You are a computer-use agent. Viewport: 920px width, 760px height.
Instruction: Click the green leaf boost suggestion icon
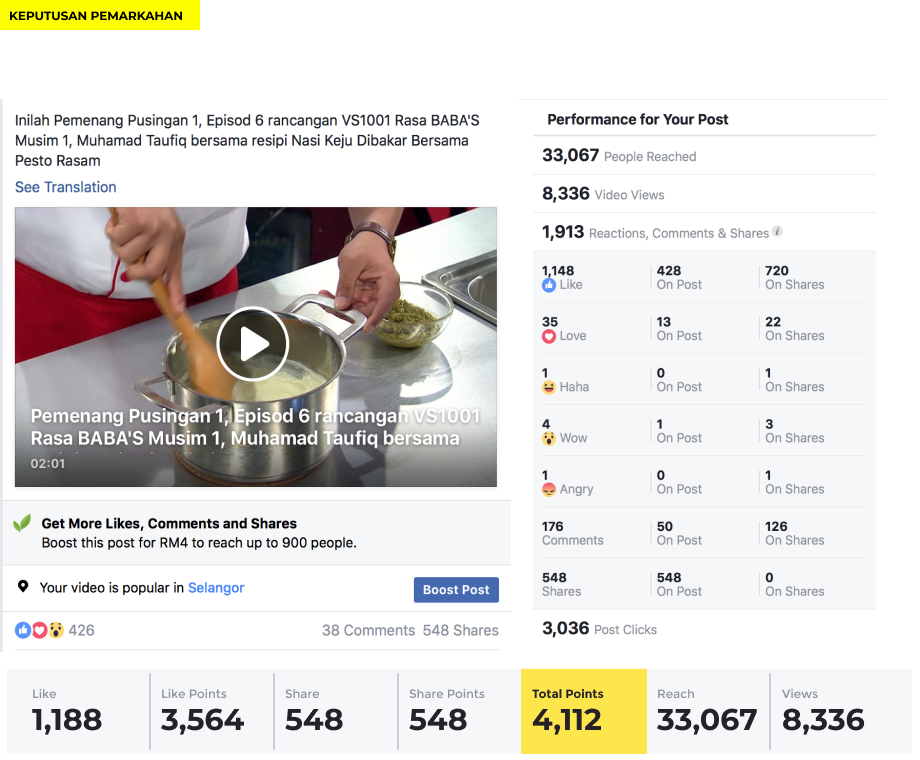(22, 522)
